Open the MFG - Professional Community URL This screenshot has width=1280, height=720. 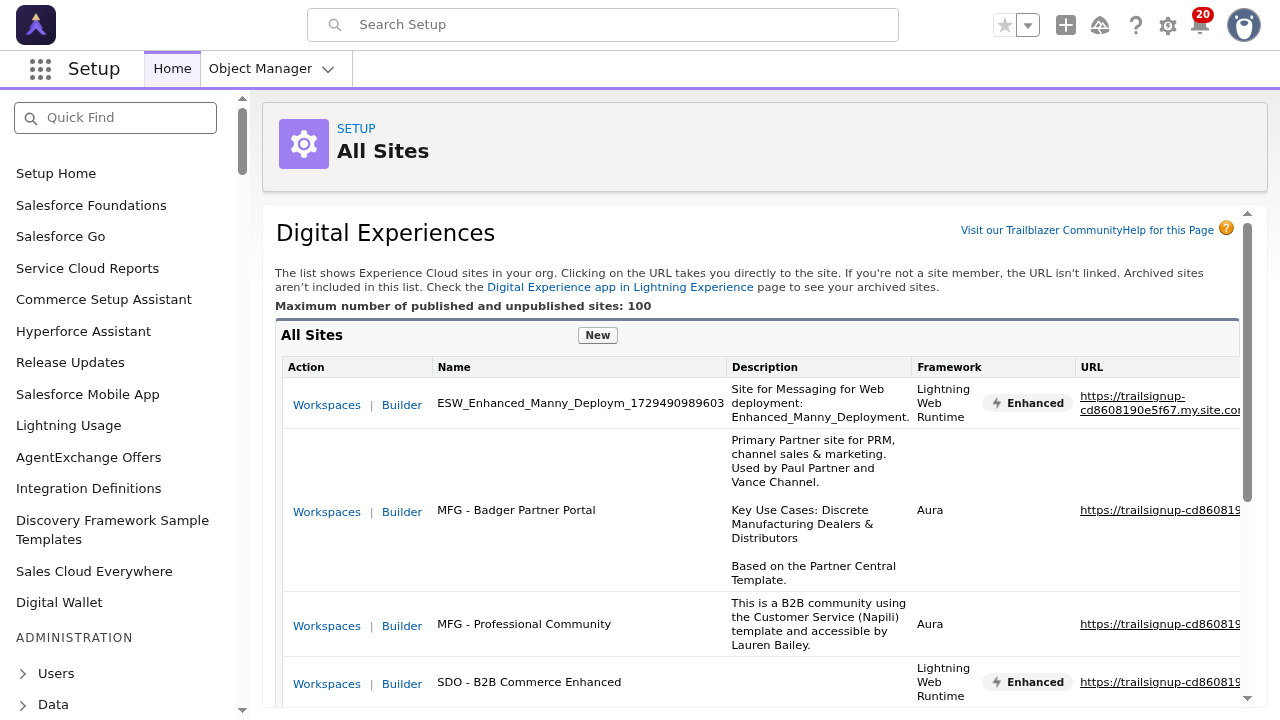coord(1160,624)
